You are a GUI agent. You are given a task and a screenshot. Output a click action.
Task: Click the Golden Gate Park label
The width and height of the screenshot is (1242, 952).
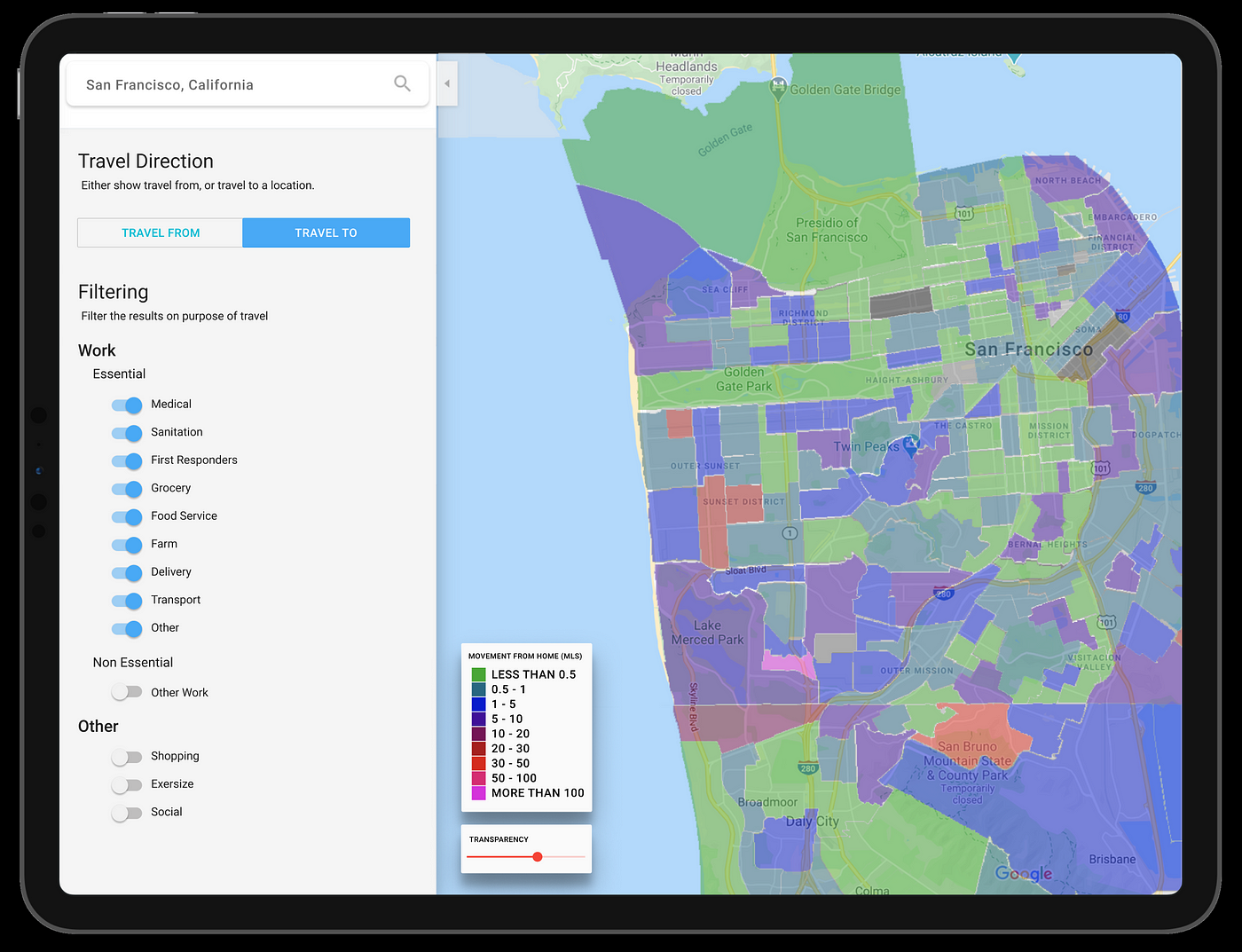coord(744,379)
